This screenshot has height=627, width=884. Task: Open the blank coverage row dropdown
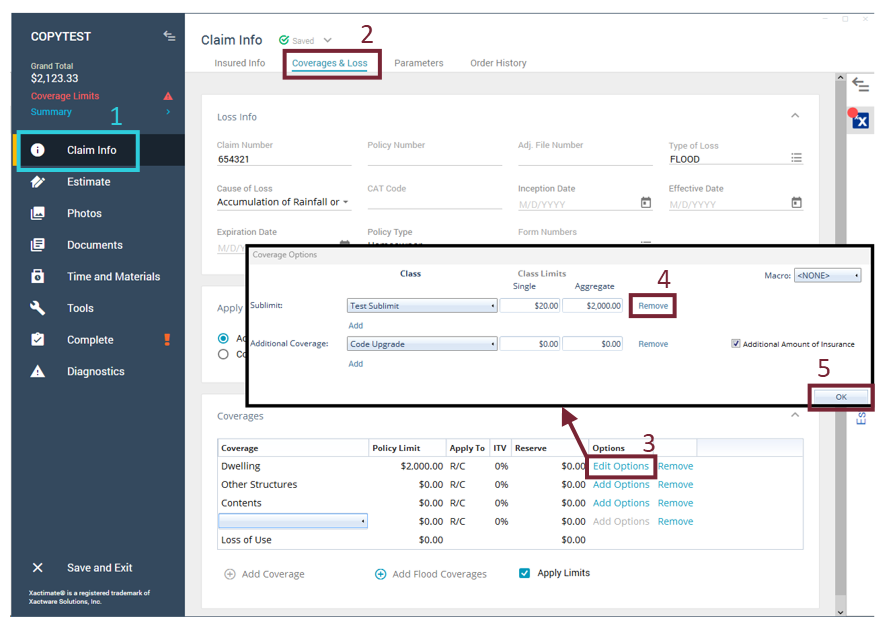coord(293,521)
